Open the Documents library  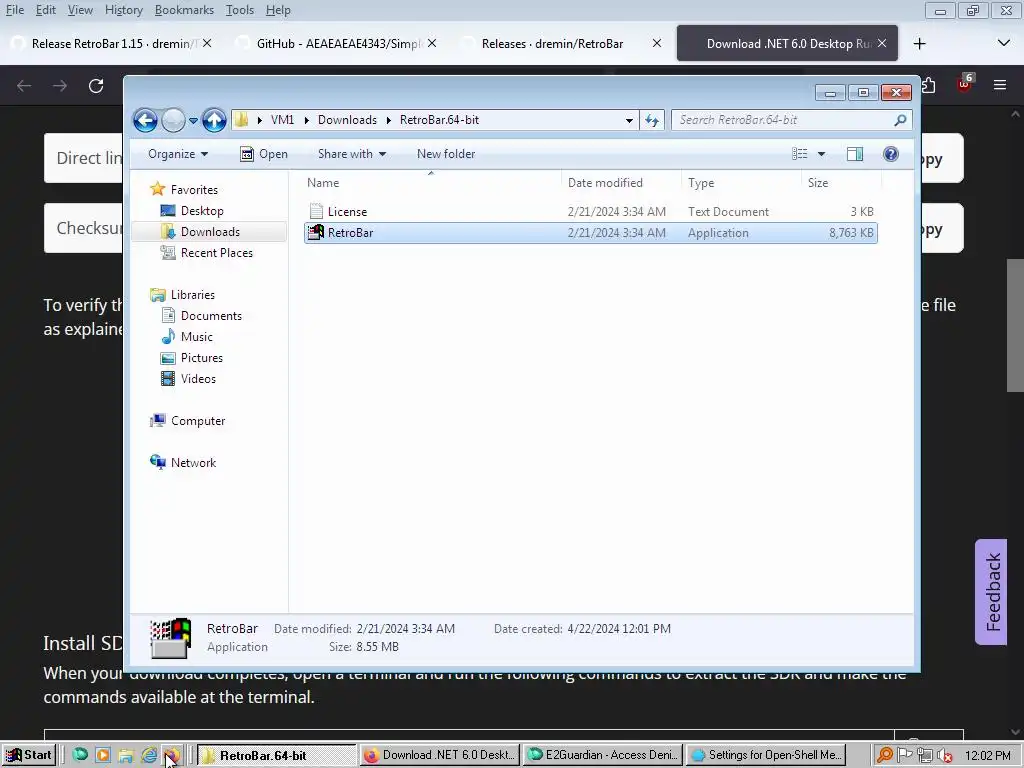211,316
